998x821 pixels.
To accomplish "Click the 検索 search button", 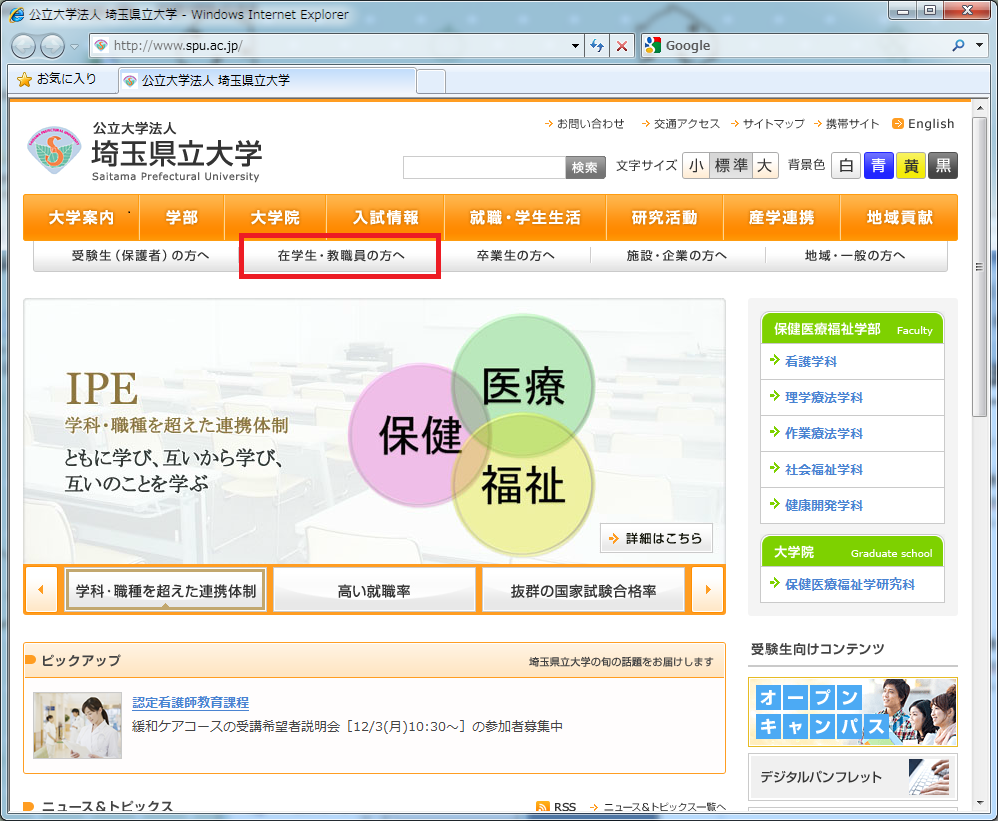I will pyautogui.click(x=585, y=167).
